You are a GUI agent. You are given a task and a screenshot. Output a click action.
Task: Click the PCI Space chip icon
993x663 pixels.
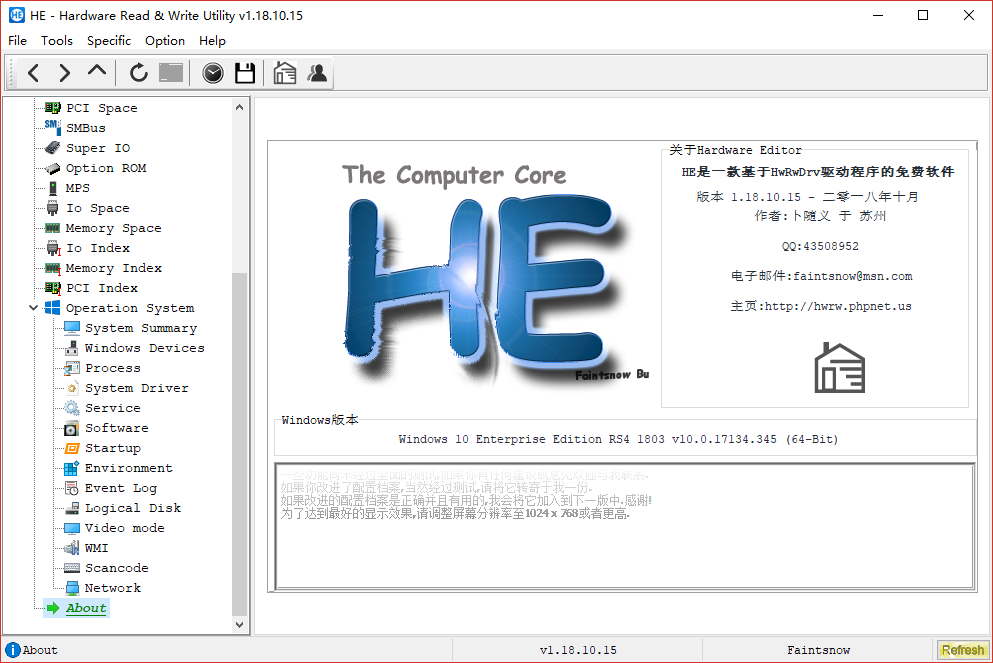pos(53,108)
